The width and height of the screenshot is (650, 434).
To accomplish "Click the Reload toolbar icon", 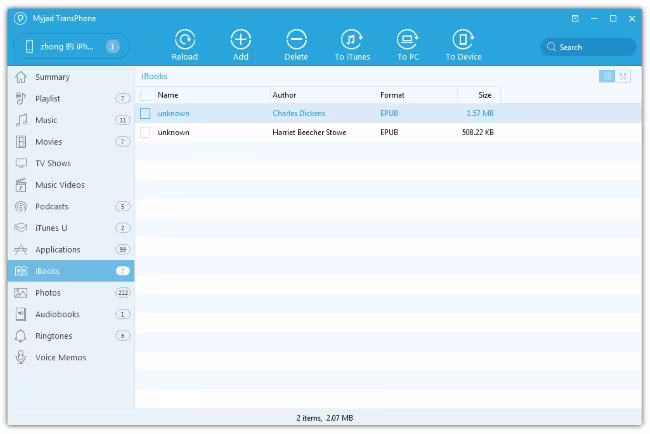I will 184,45.
